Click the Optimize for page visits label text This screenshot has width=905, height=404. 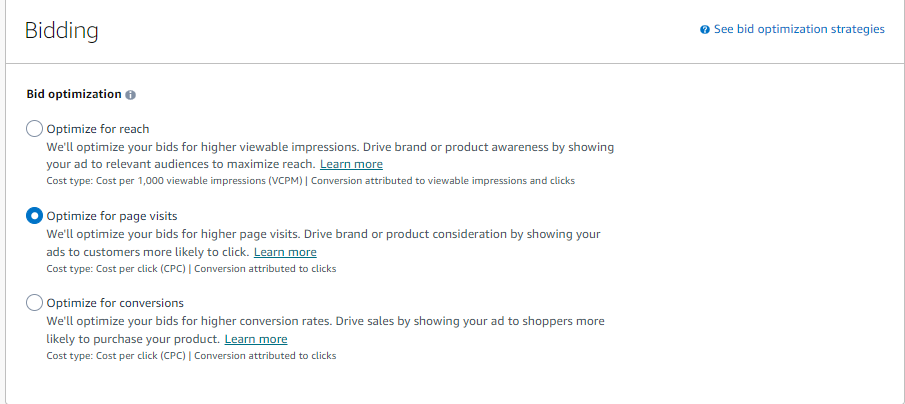pos(112,216)
